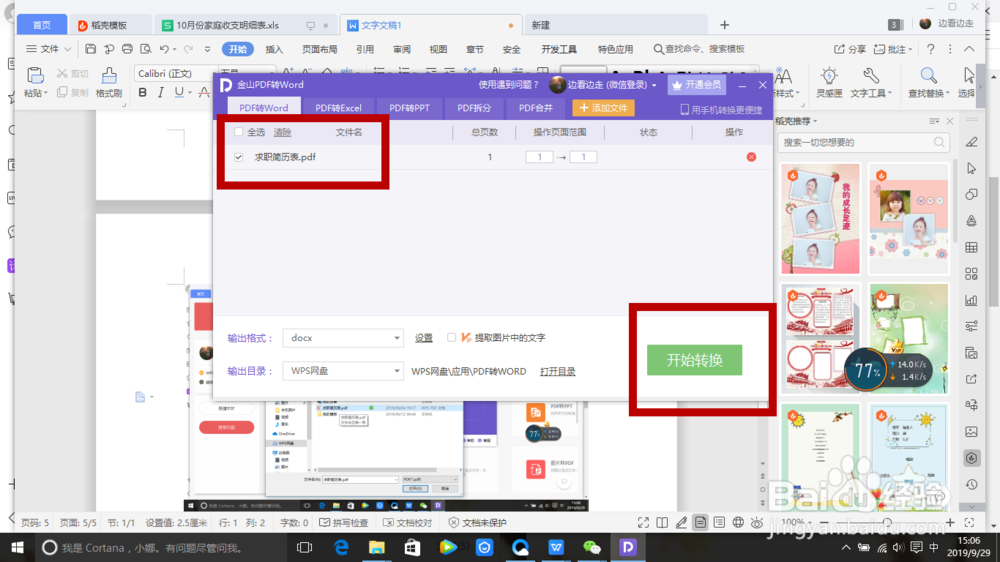
Task: Switch to the PDF转Excel tab
Action: (x=338, y=108)
